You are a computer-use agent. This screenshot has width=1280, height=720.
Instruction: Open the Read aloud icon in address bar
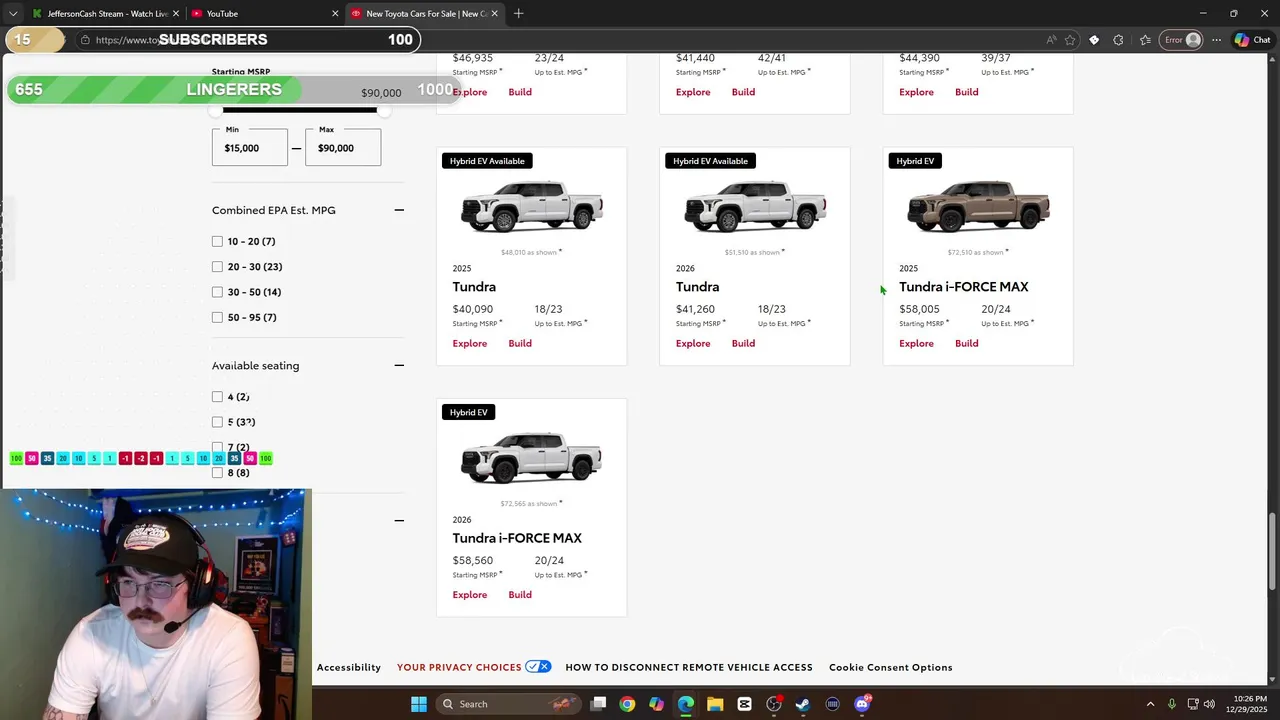pos(1051,40)
